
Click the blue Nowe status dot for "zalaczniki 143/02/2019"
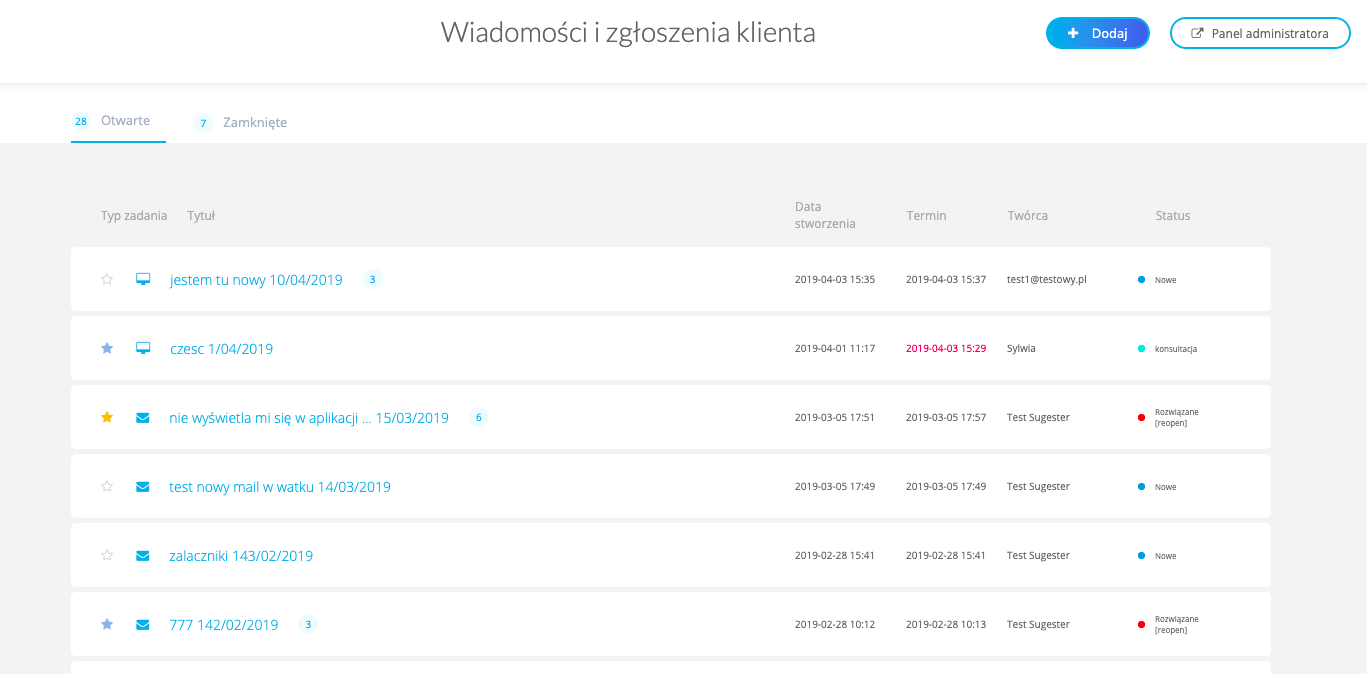pos(1141,555)
